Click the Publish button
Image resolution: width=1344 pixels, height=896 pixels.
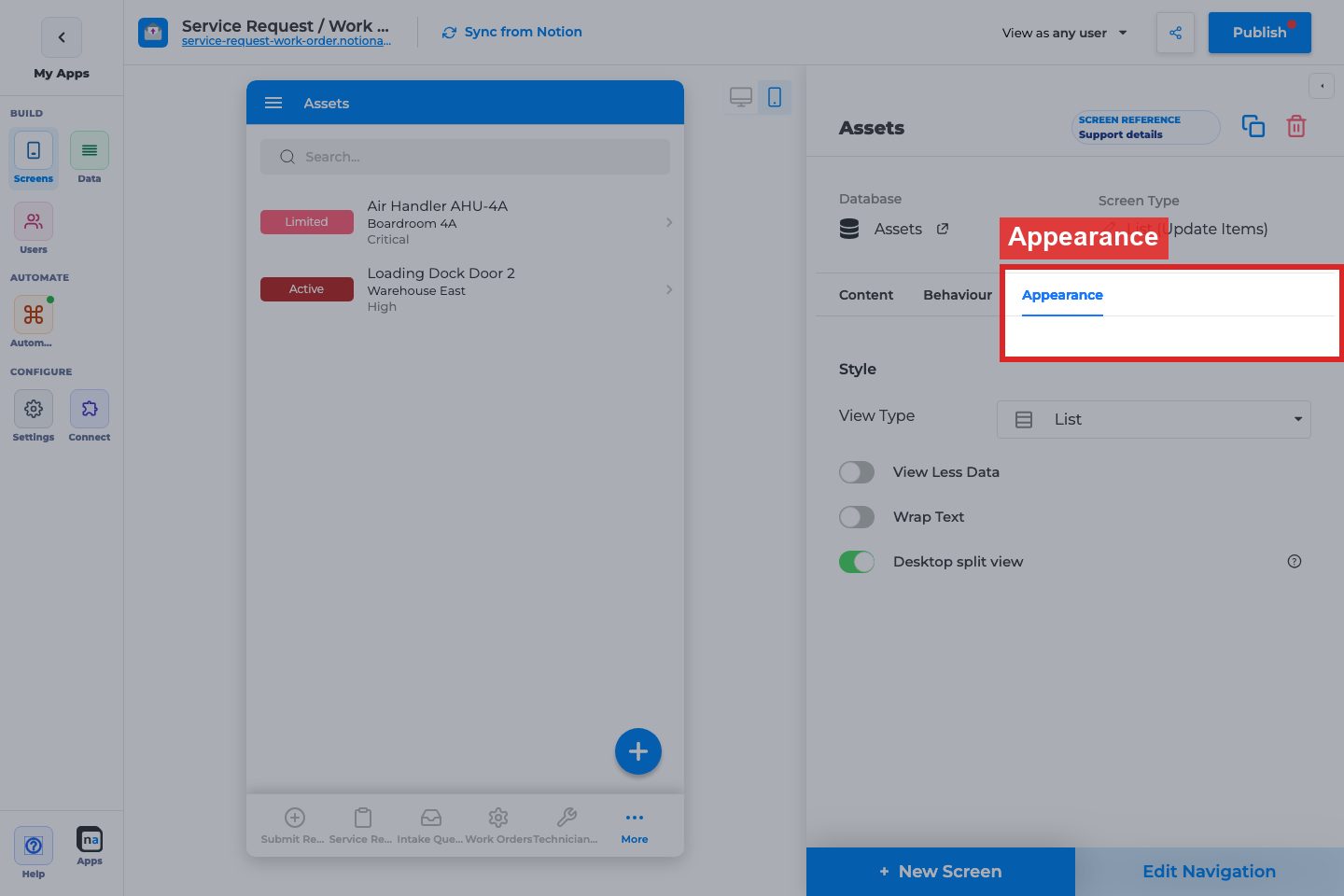1260,33
